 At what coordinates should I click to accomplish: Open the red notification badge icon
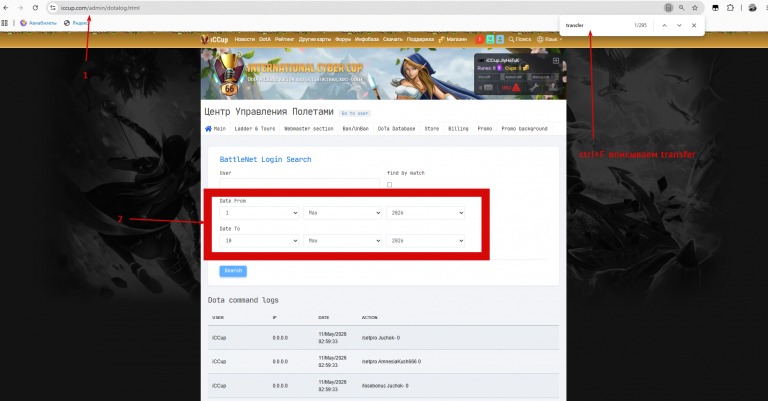point(480,39)
